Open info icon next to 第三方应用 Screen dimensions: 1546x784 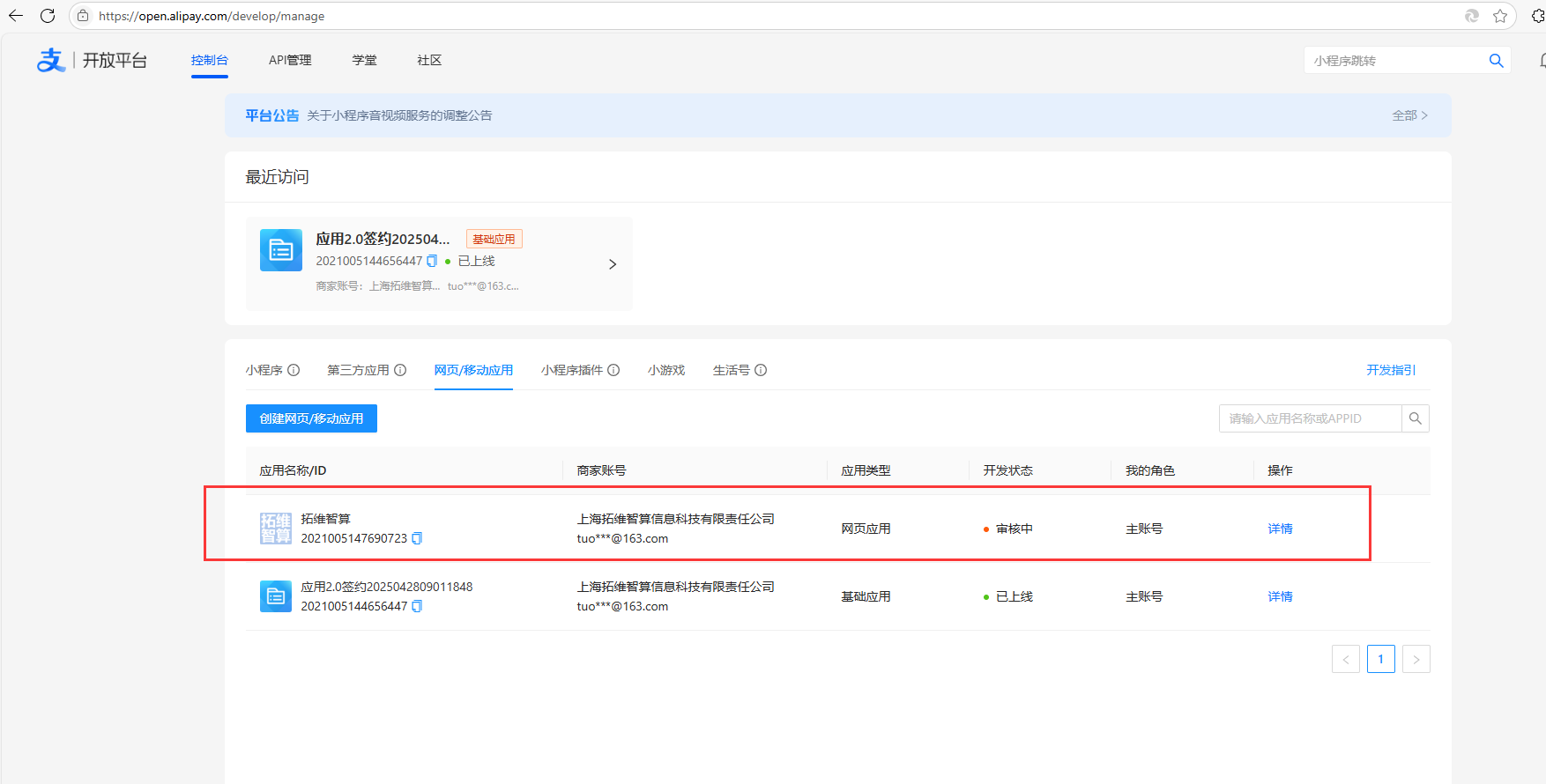(x=400, y=370)
